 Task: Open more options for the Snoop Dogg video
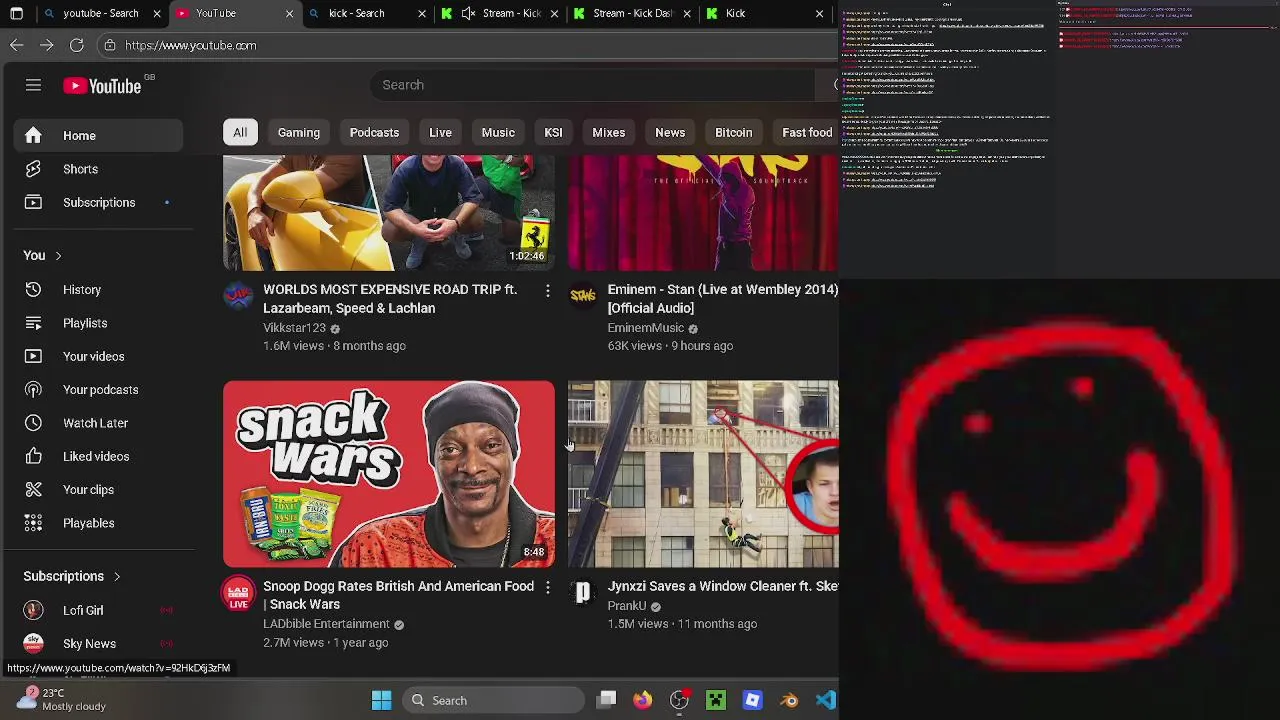547,587
